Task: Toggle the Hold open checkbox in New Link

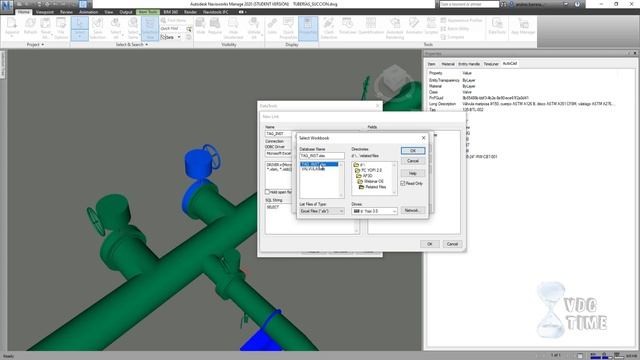Action: click(x=267, y=192)
